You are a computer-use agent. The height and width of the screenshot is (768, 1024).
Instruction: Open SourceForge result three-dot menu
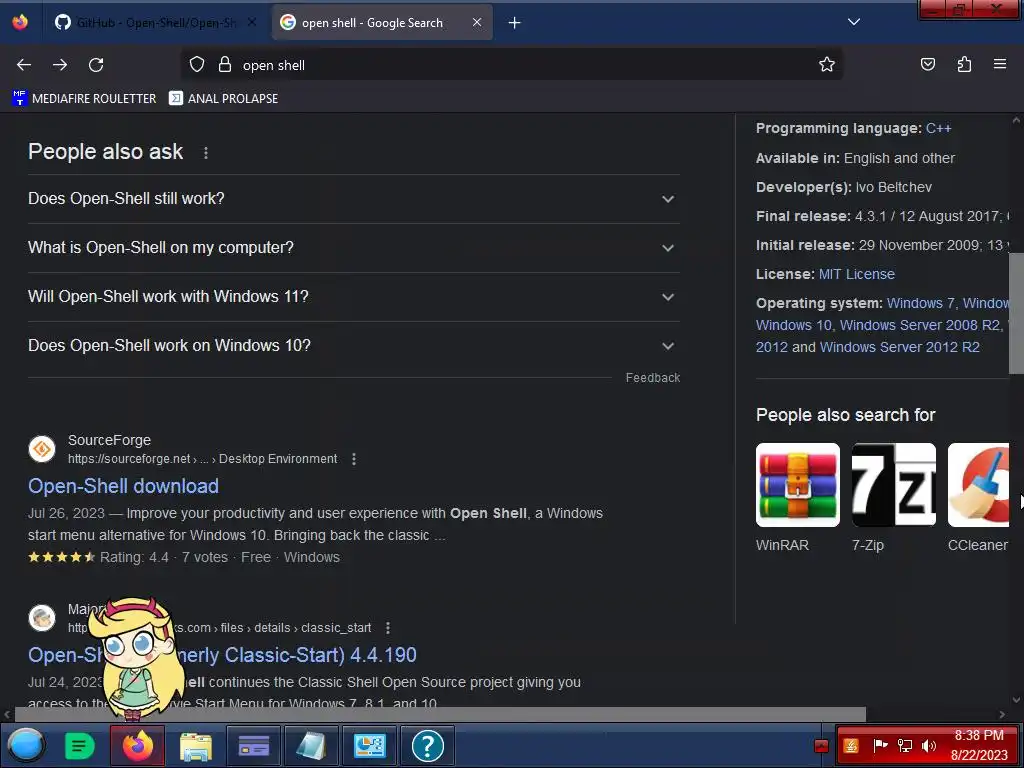coord(354,459)
